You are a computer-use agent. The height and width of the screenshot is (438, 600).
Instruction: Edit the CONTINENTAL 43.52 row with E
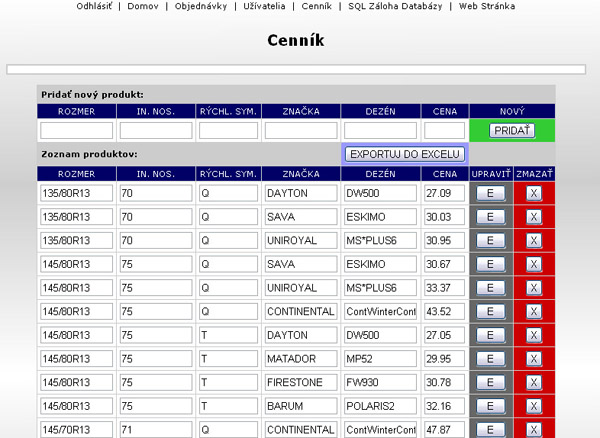490,311
